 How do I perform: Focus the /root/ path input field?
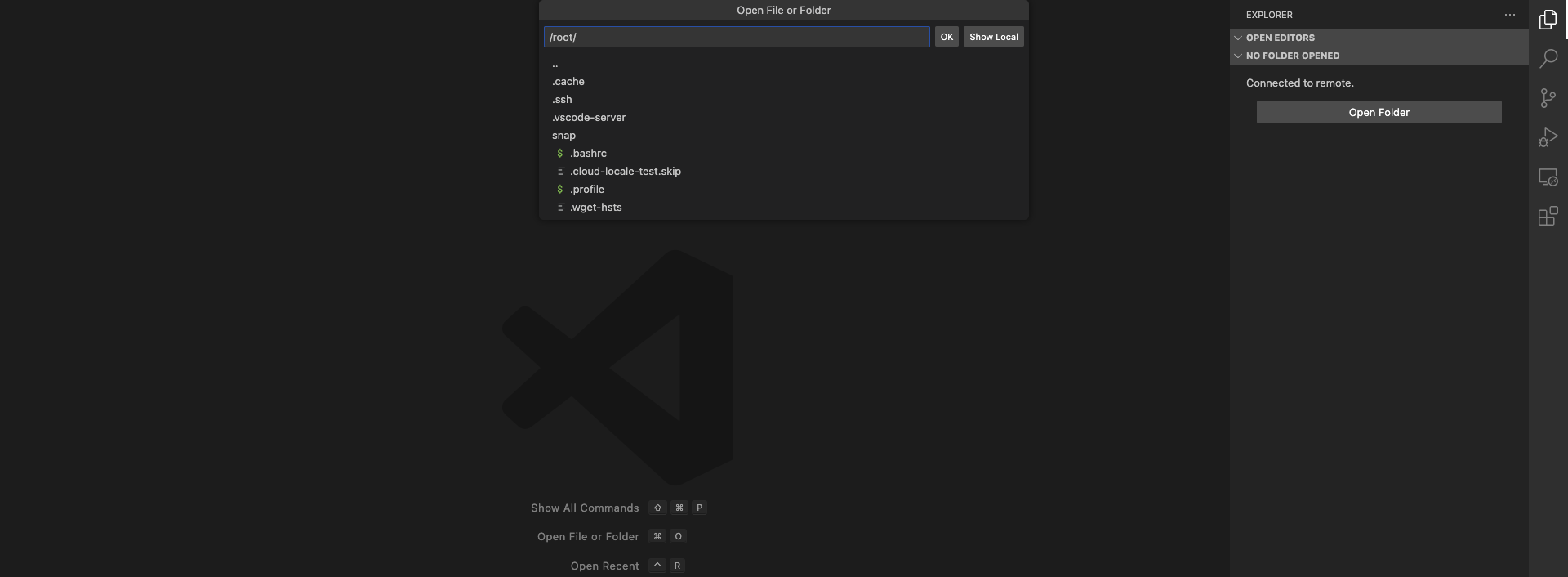pyautogui.click(x=736, y=37)
